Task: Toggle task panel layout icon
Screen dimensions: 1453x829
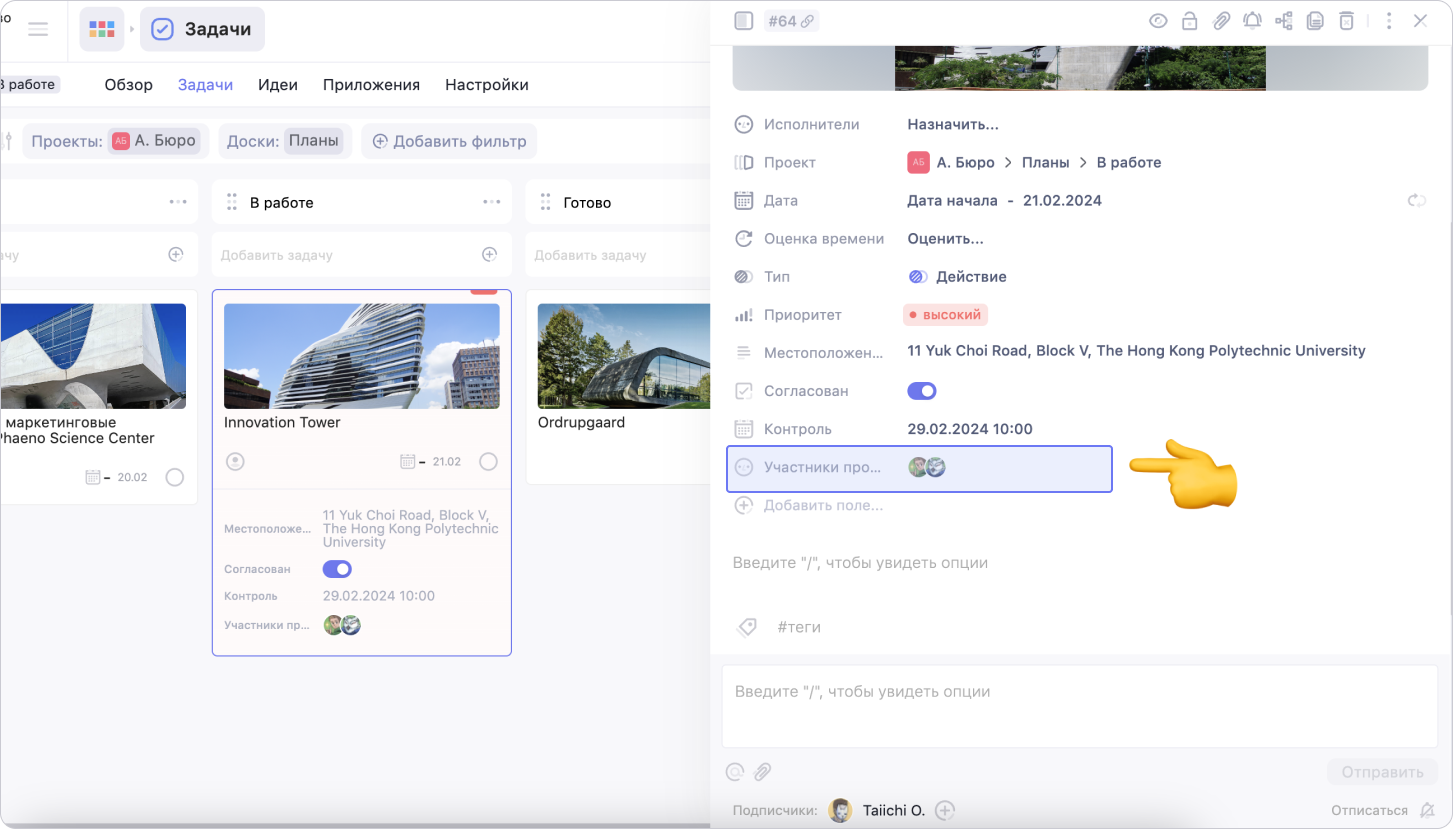Action: pos(743,20)
